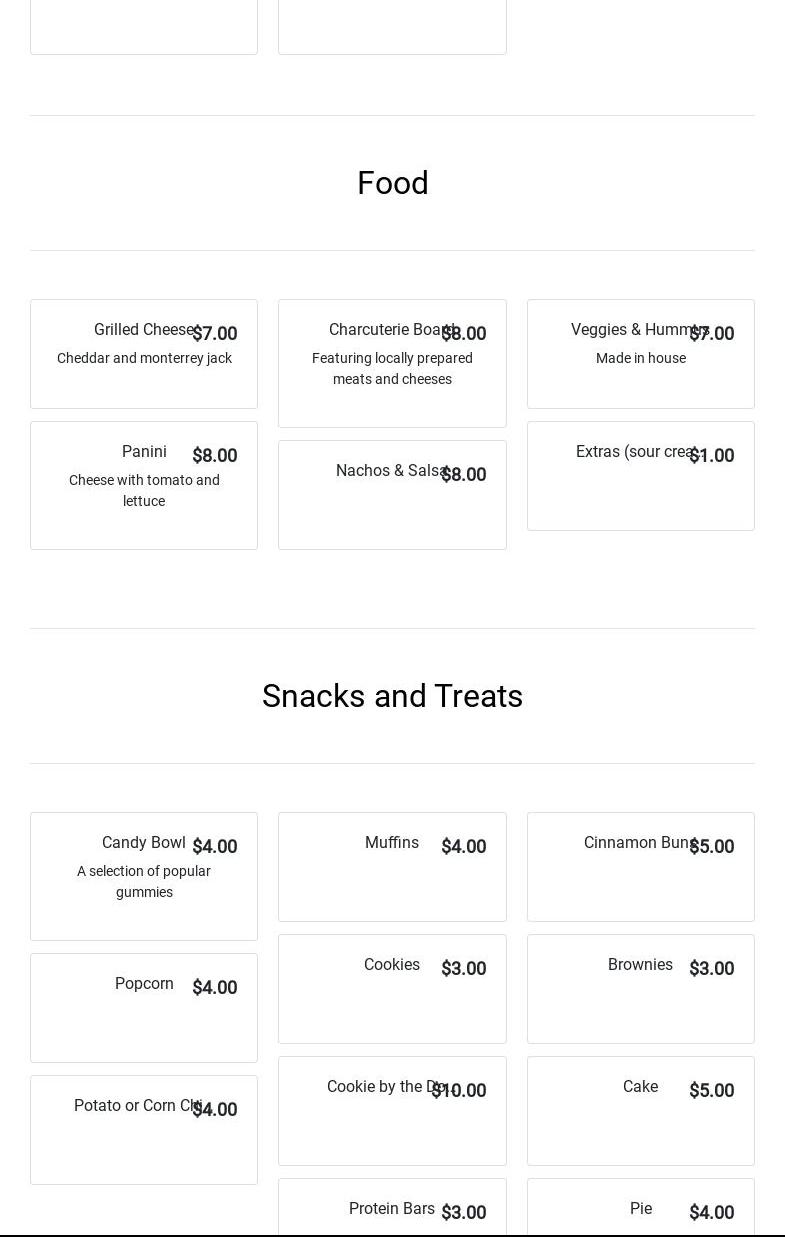The width and height of the screenshot is (785, 1237).
Task: Select the Muffins menu card
Action: (391, 867)
